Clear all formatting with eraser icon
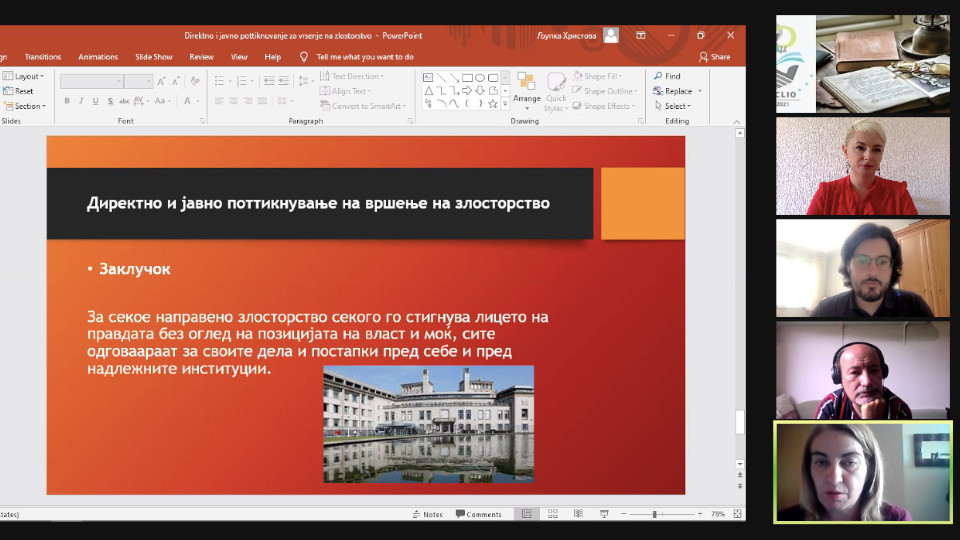 pos(195,81)
